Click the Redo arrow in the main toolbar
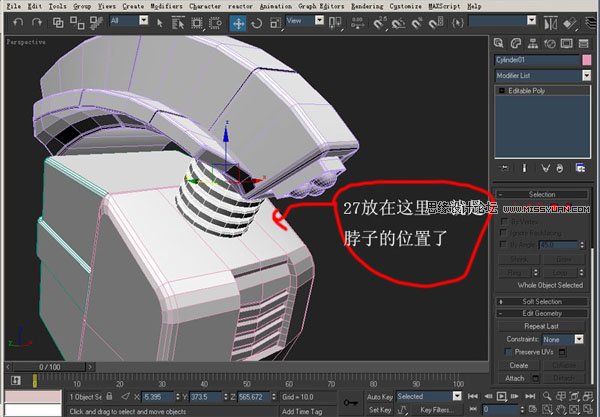The image size is (600, 417). (37, 23)
